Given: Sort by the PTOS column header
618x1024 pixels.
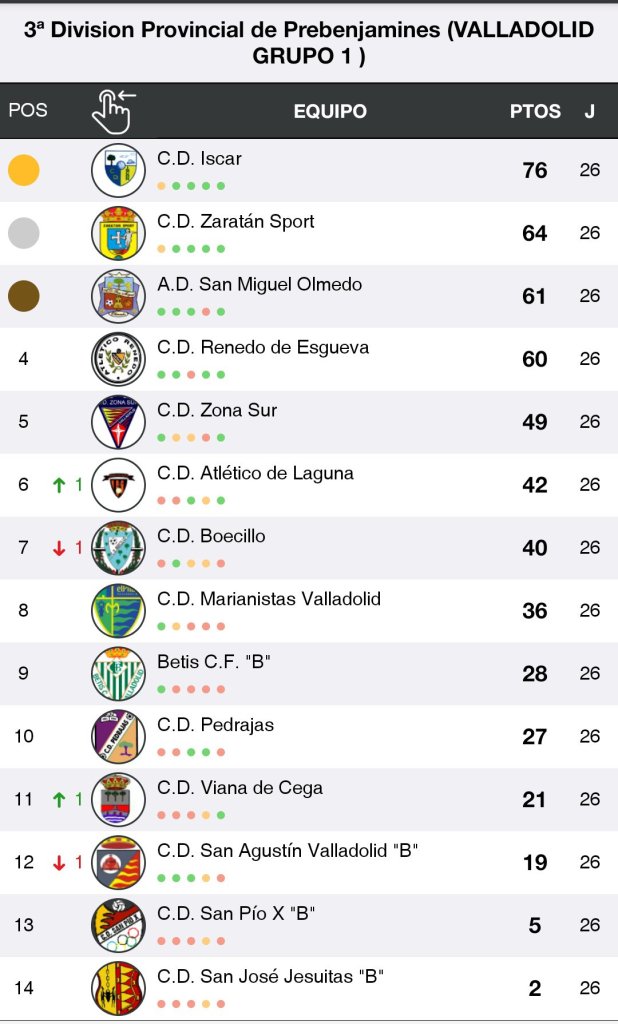Looking at the screenshot, I should click(535, 111).
